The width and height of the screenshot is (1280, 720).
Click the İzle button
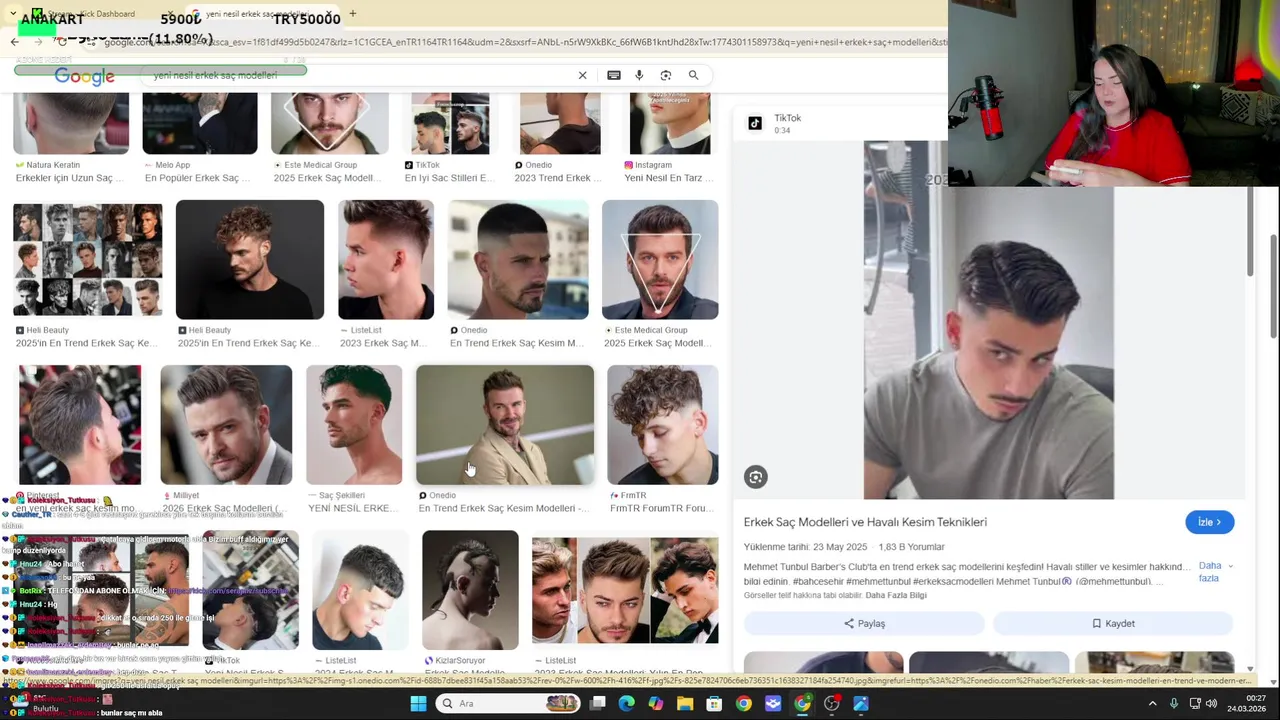tap(1210, 522)
